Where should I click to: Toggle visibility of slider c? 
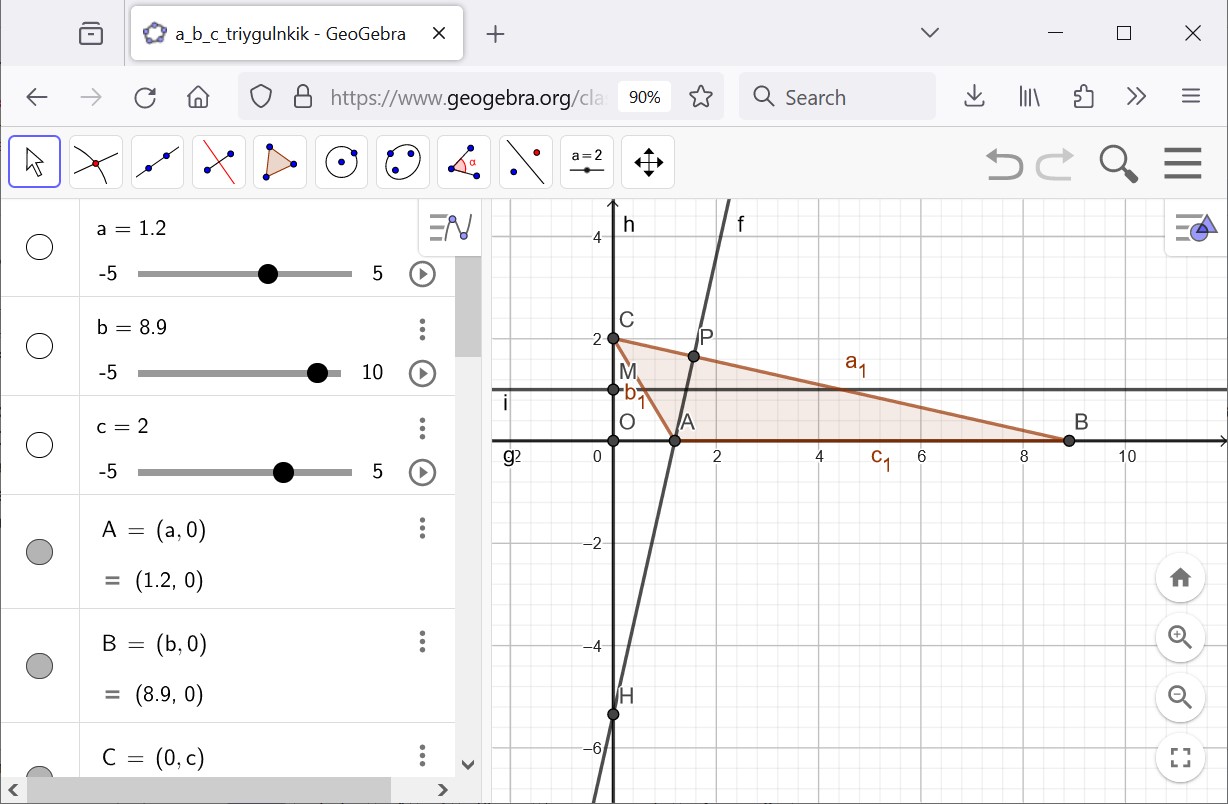coord(39,445)
